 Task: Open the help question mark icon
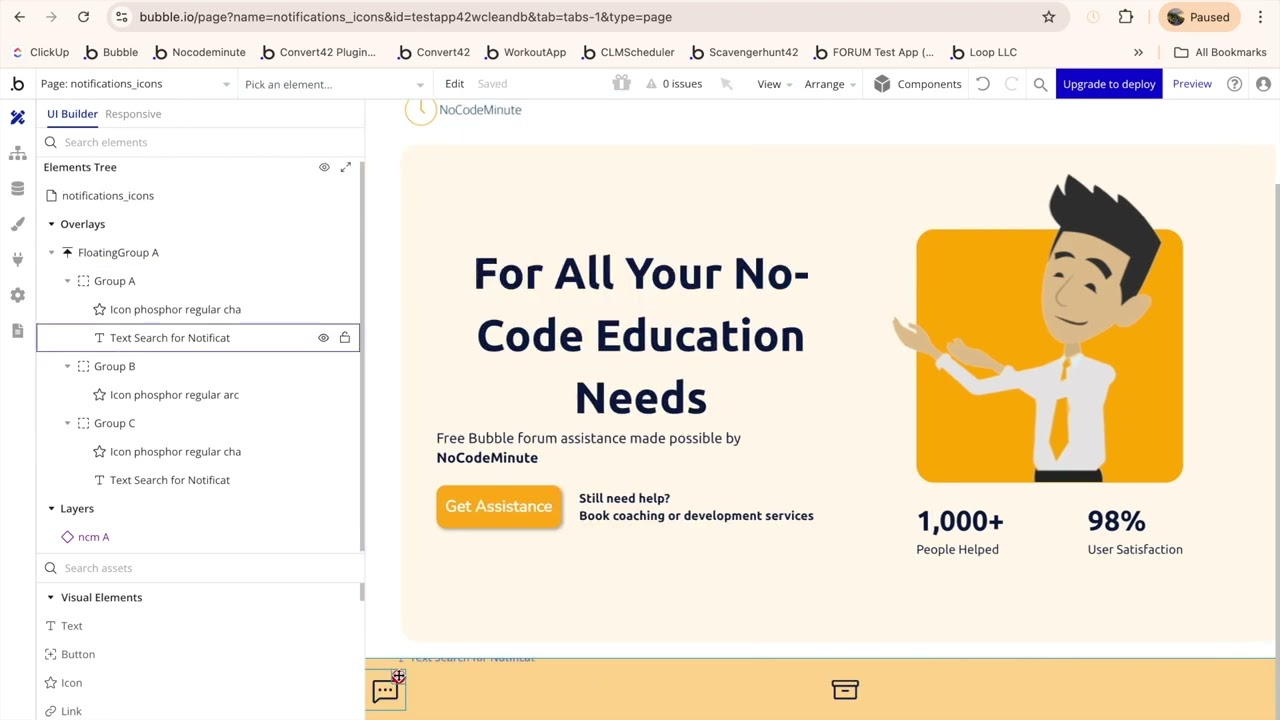[x=1235, y=84]
